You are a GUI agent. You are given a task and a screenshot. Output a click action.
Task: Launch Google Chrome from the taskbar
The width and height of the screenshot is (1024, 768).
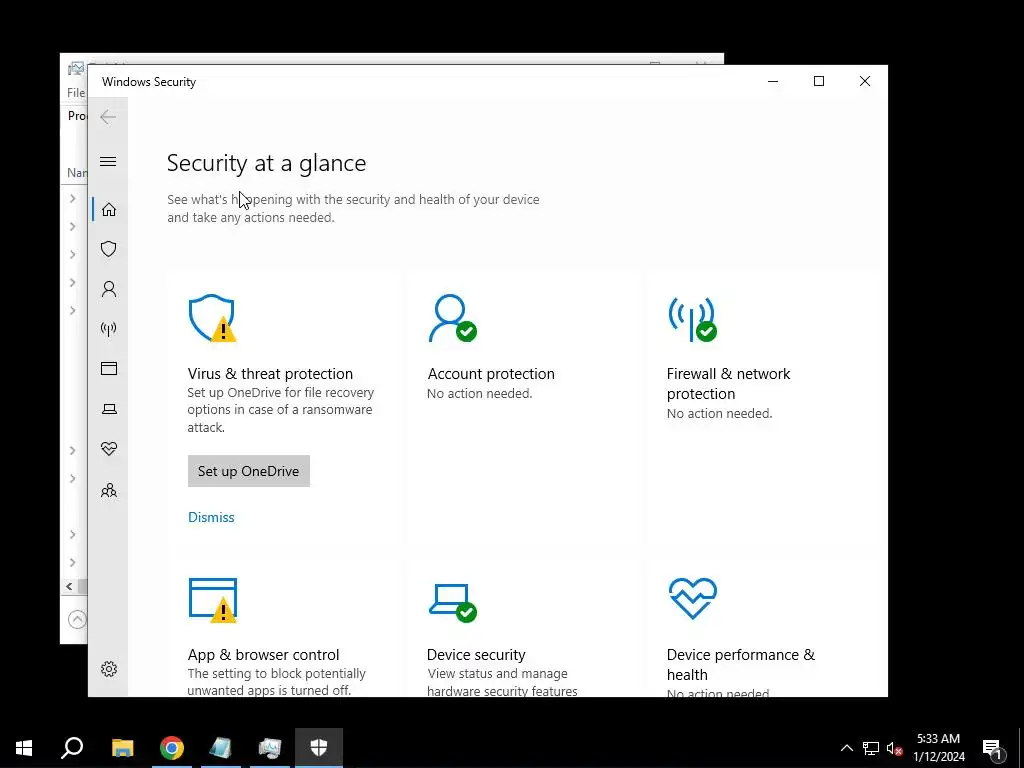click(x=172, y=748)
